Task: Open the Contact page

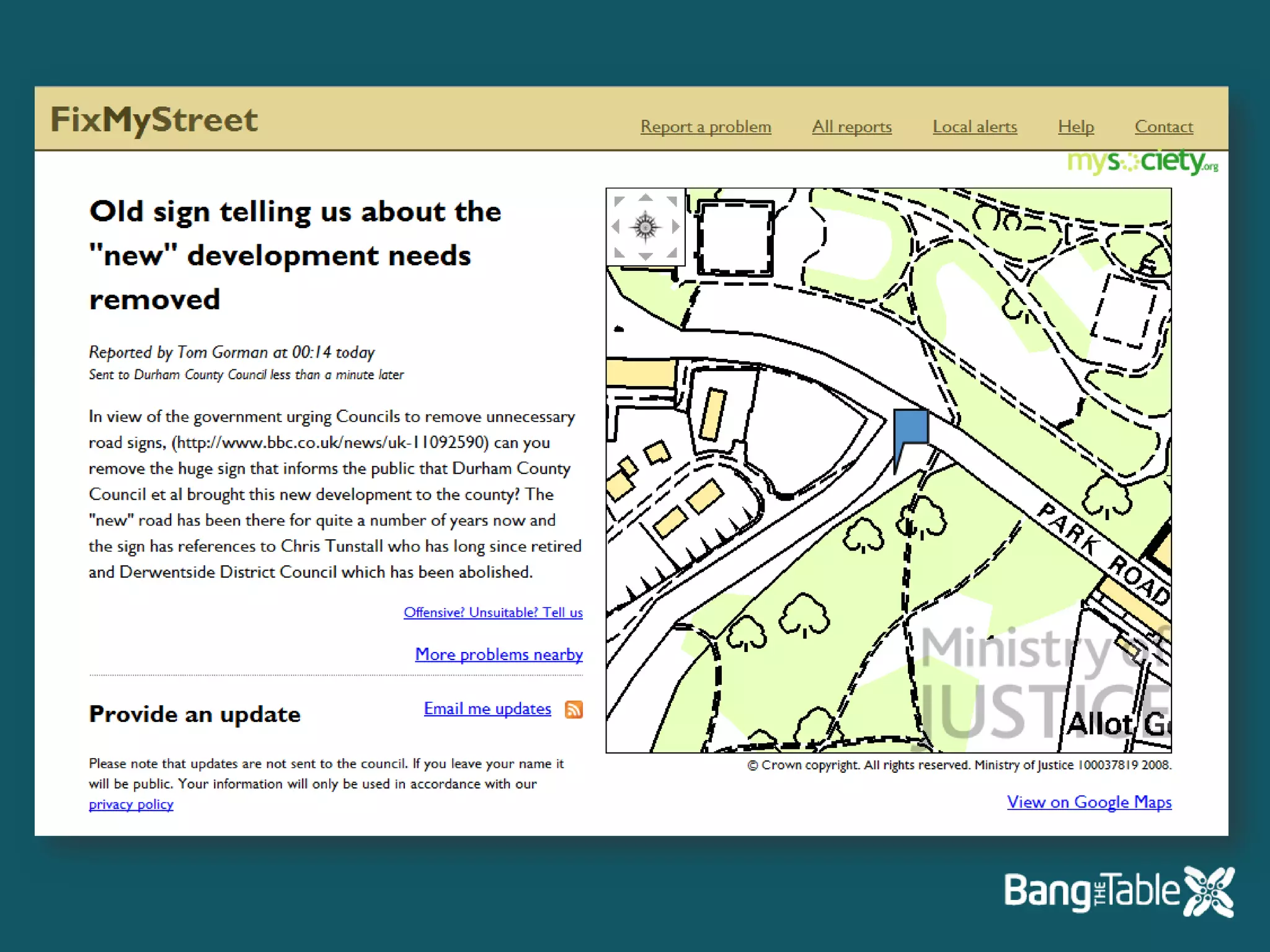Action: tap(1163, 126)
